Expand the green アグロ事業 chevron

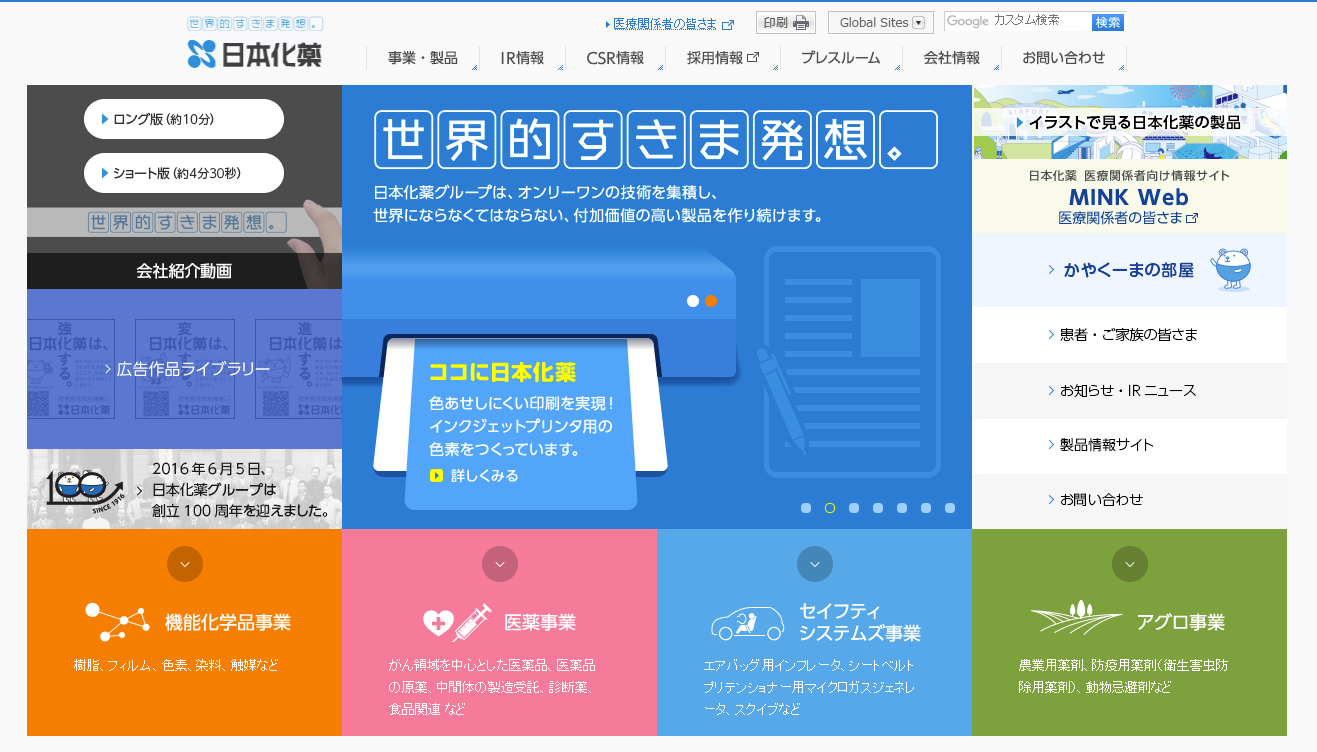[x=1130, y=564]
